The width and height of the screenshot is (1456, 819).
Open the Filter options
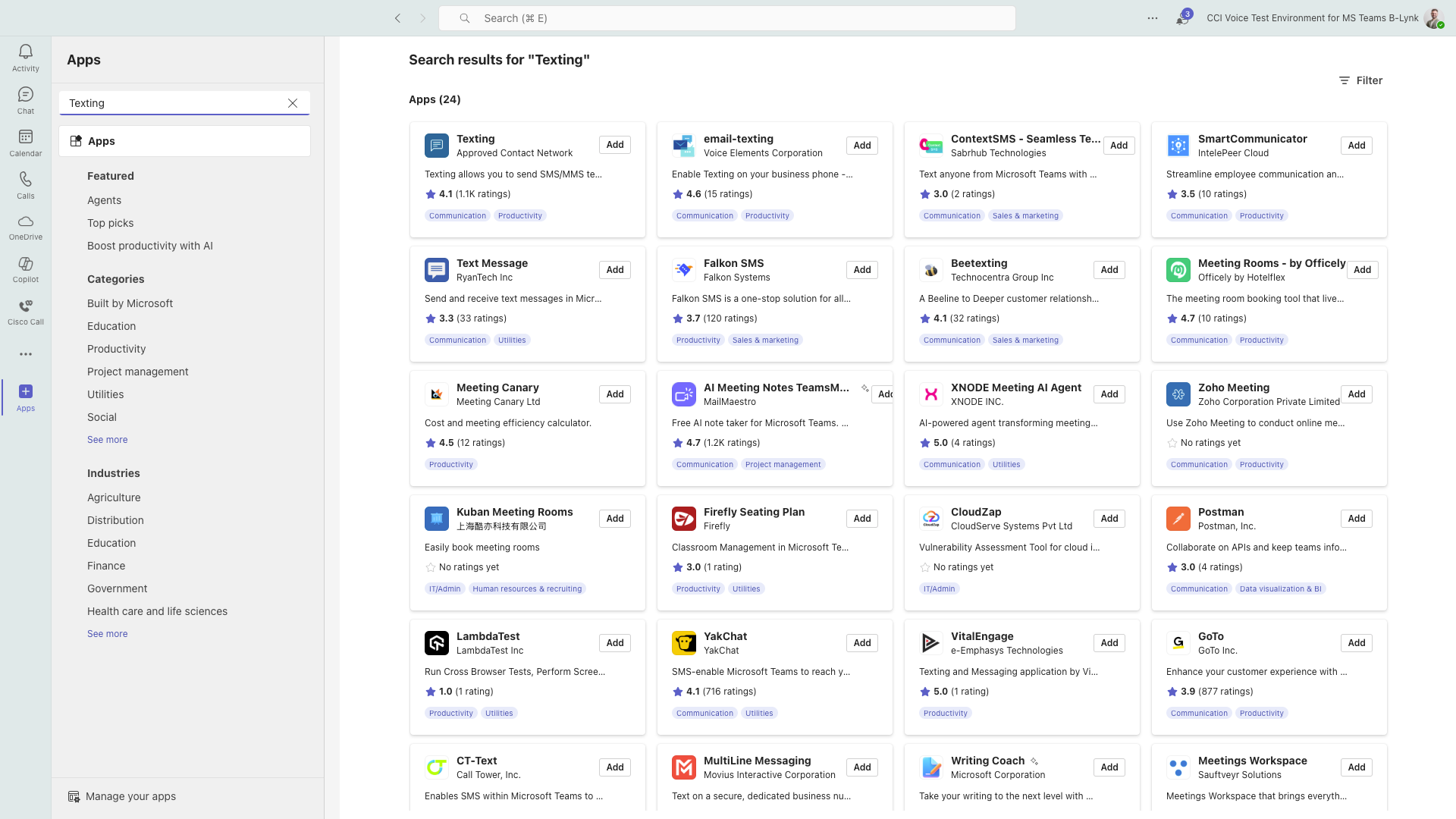pyautogui.click(x=1360, y=80)
